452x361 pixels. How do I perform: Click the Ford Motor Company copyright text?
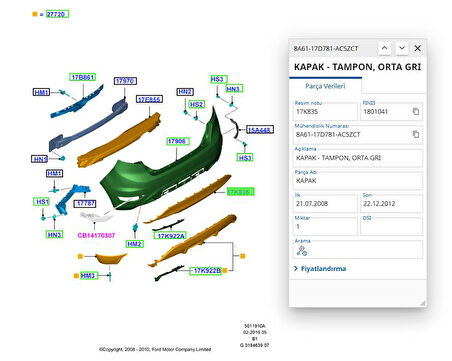(155, 349)
